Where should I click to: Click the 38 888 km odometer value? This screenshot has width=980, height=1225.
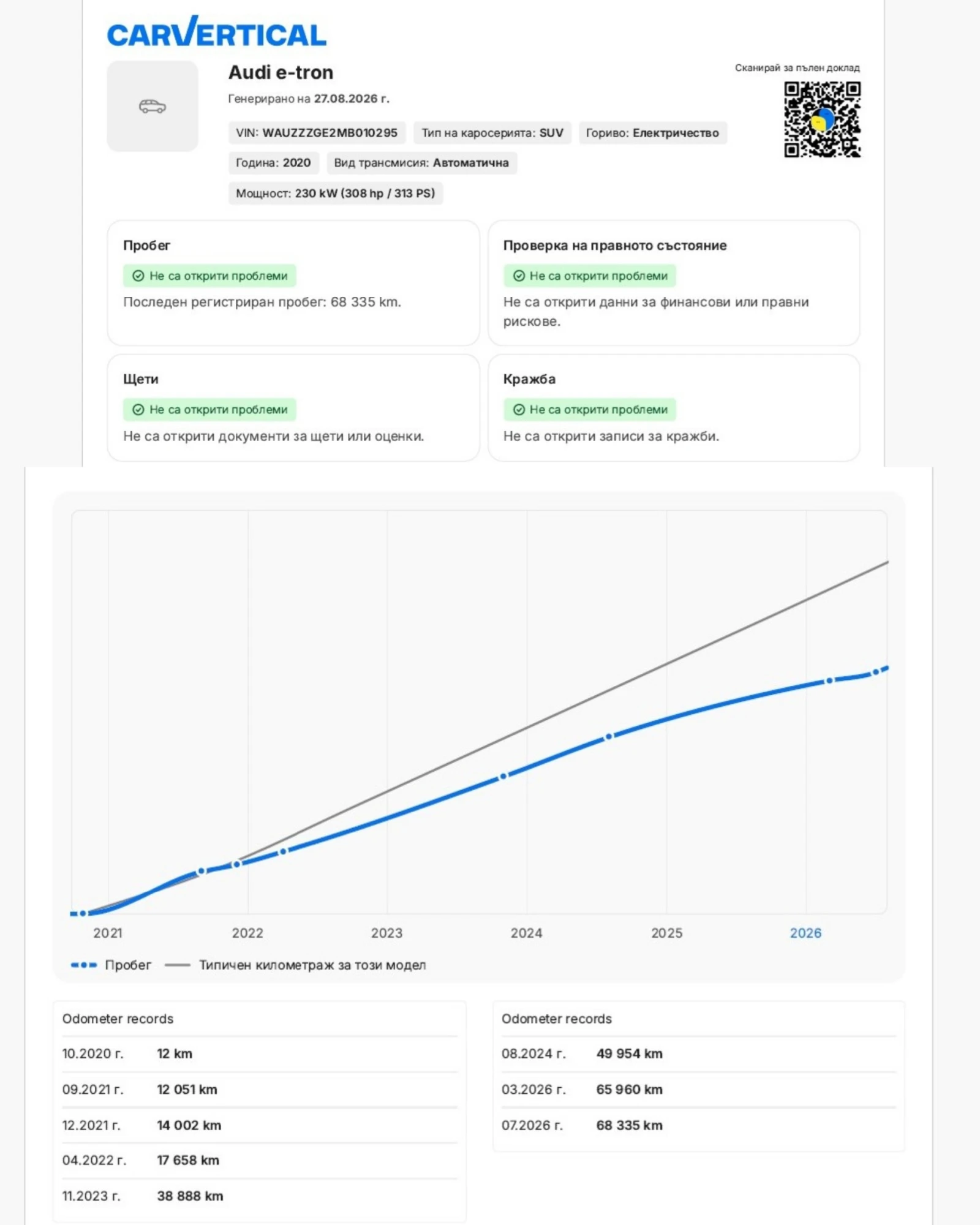190,1196
